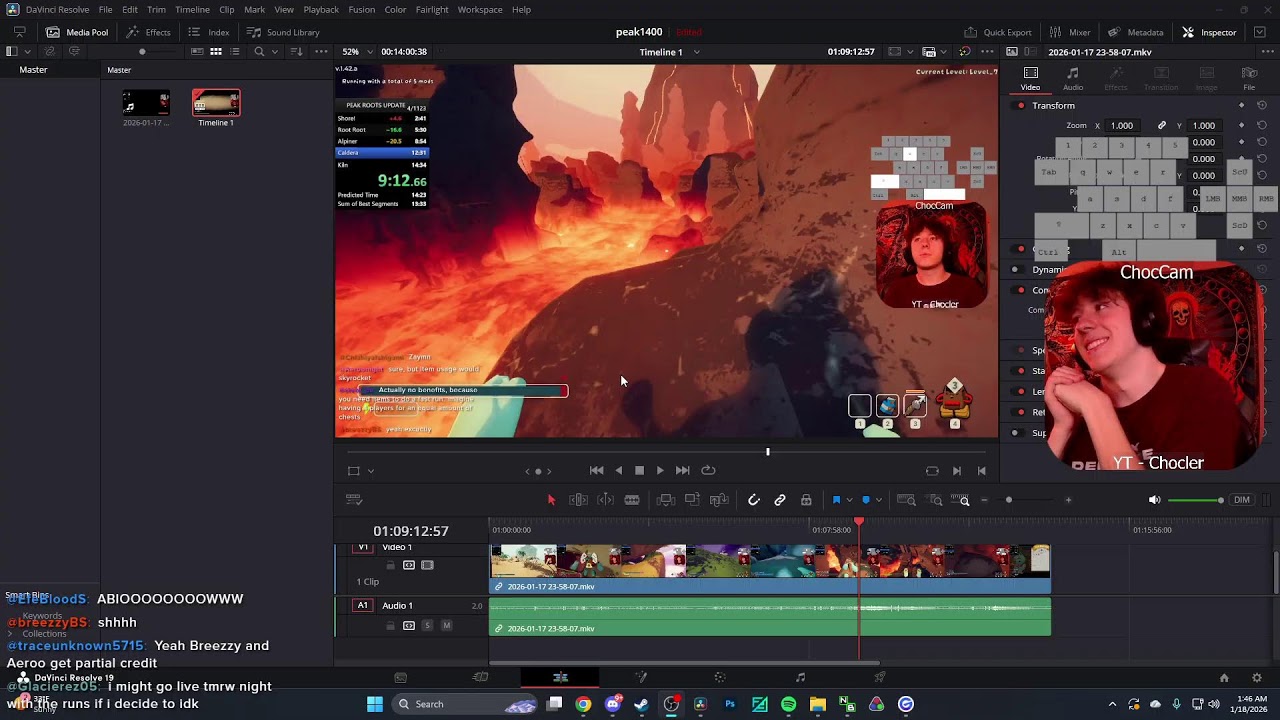
Task: Click the Replace Clip tool
Action: 719,500
